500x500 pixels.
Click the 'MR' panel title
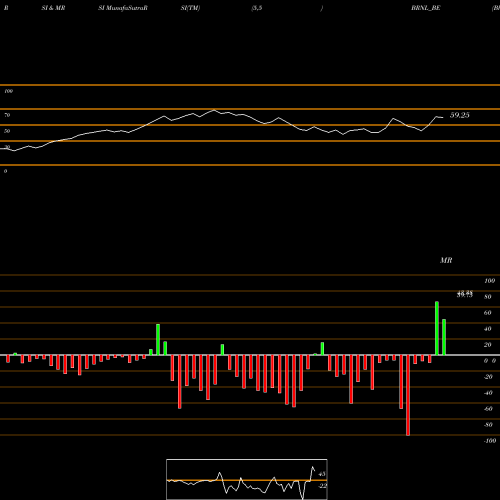pos(446,260)
